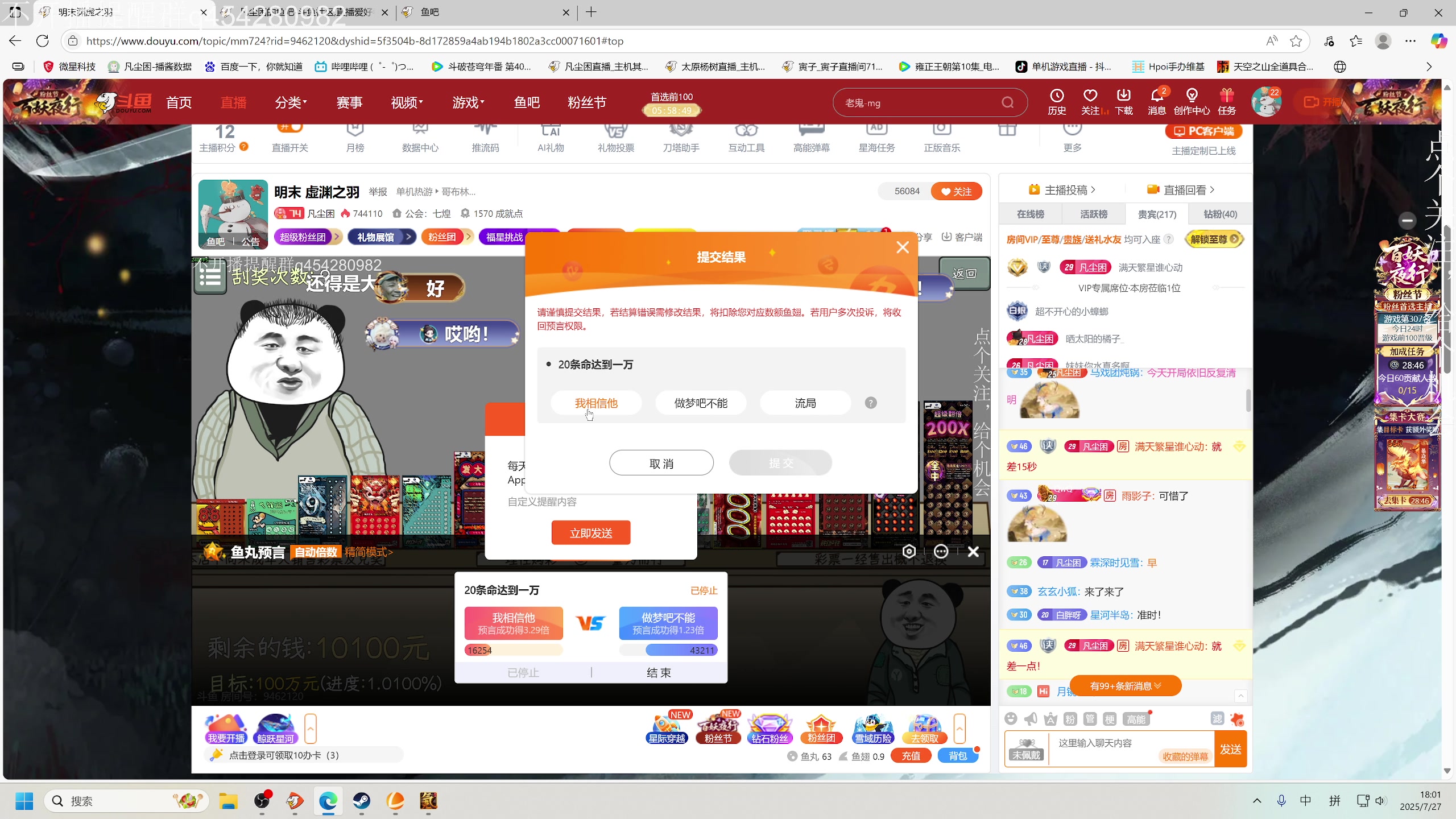Click the search magnifier in Douyu search box
This screenshot has width=1456, height=819.
click(1007, 102)
